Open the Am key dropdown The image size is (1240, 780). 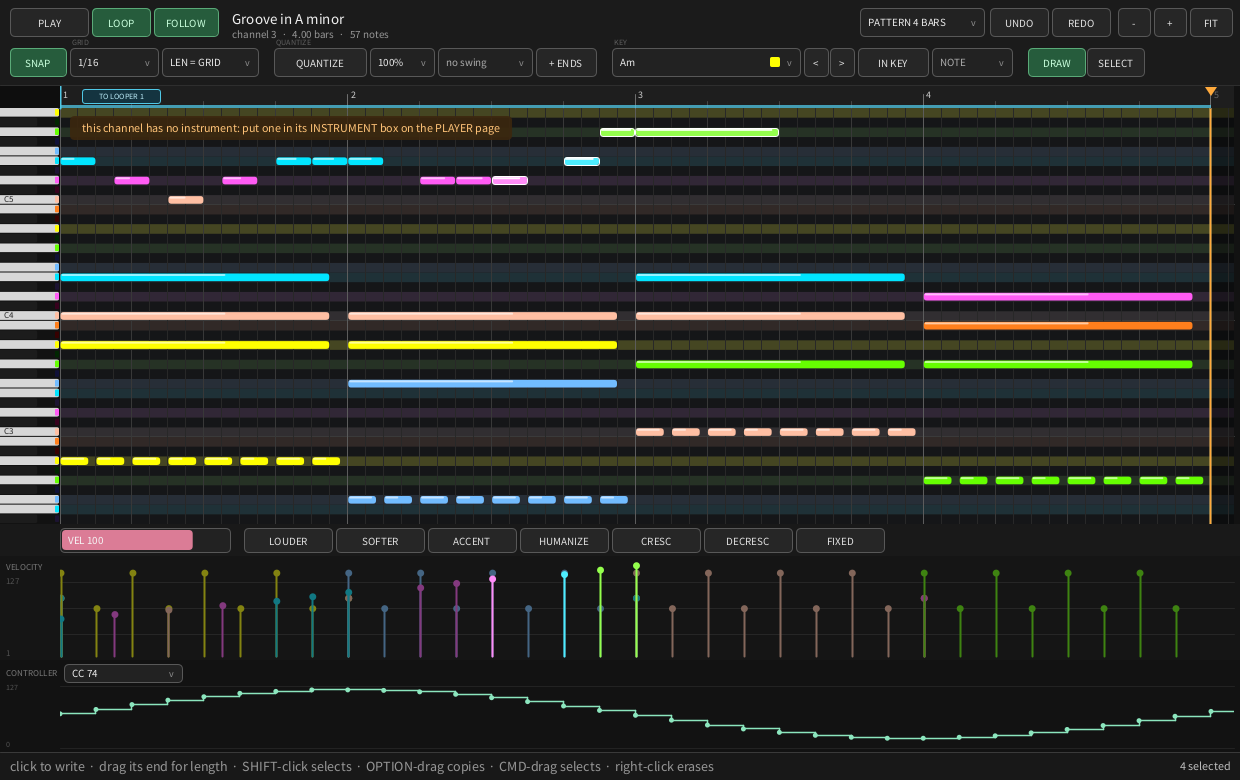pos(706,63)
